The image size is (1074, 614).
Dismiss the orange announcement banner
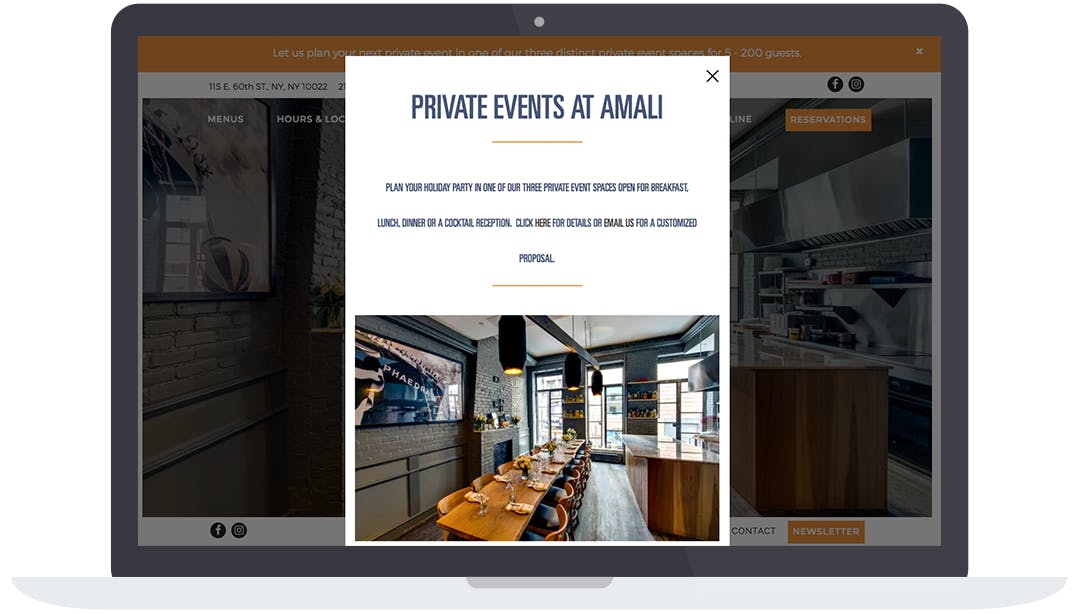point(919,51)
